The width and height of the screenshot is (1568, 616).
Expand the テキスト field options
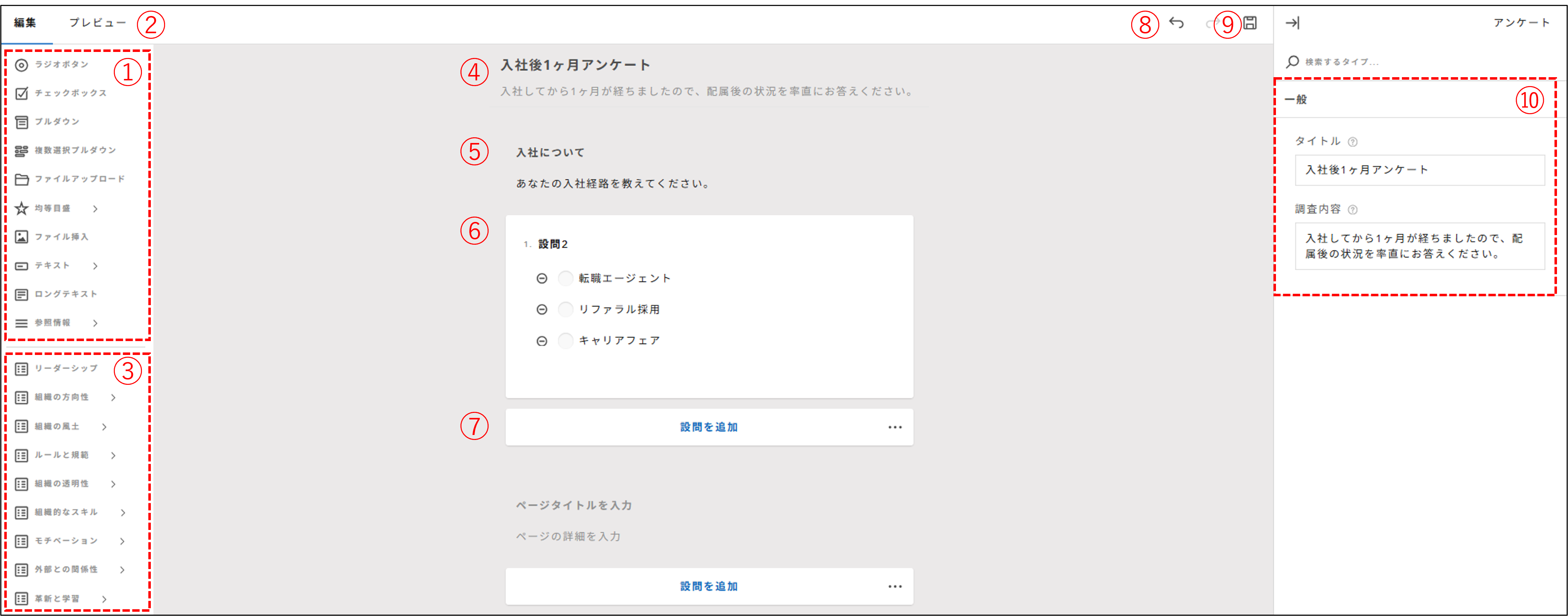[96, 265]
